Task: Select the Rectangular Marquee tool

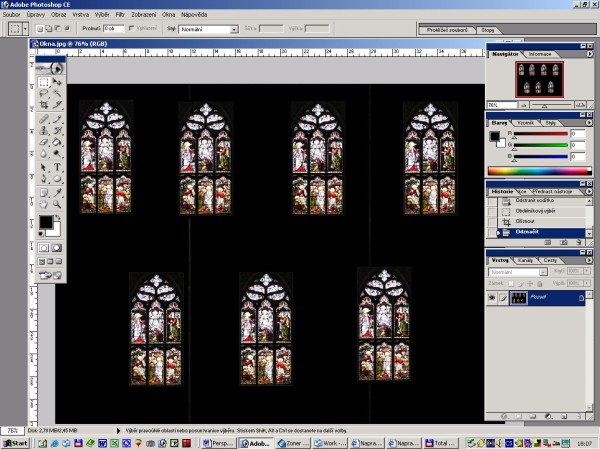Action: pos(43,82)
